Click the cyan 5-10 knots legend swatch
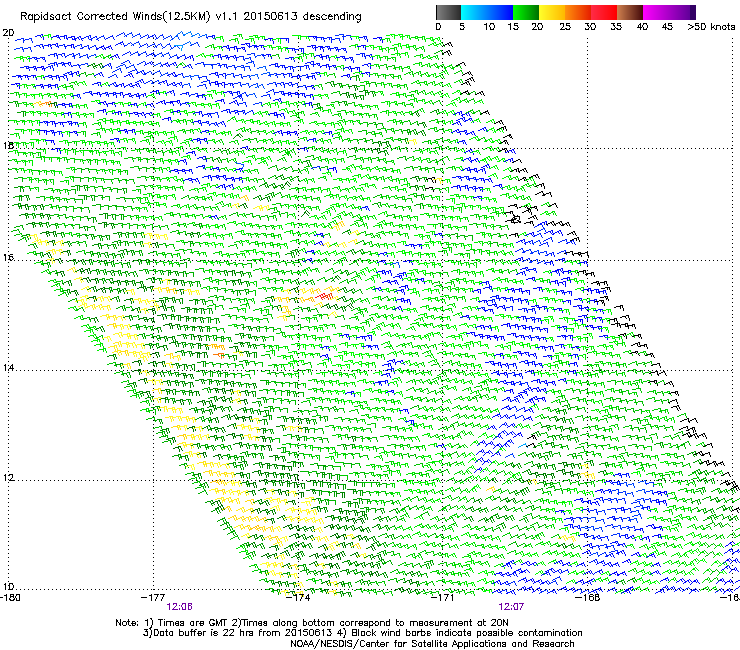 pos(474,12)
